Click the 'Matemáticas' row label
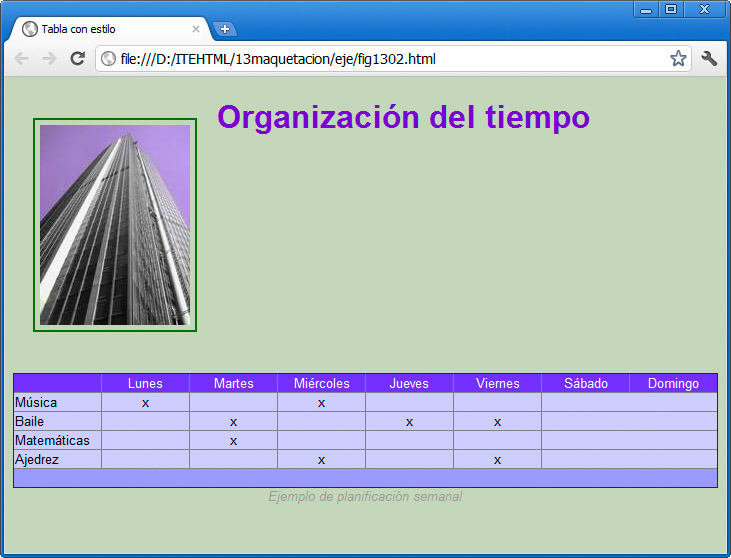The width and height of the screenshot is (731, 558). pyautogui.click(x=52, y=441)
